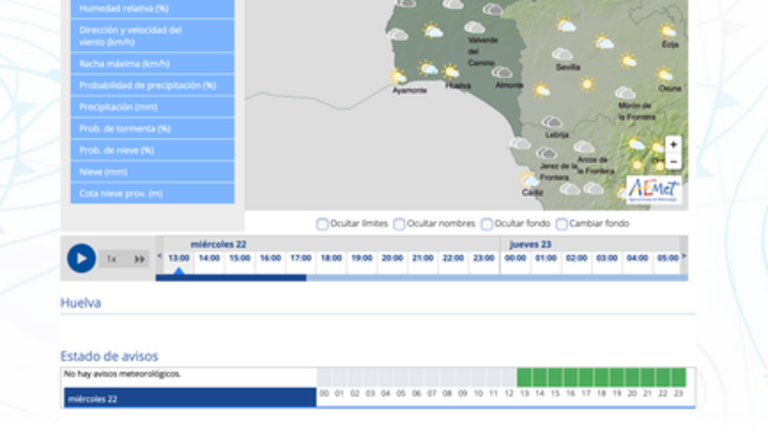The width and height of the screenshot is (768, 432).
Task: Click the fast-forward speed arrows
Action: [x=140, y=259]
